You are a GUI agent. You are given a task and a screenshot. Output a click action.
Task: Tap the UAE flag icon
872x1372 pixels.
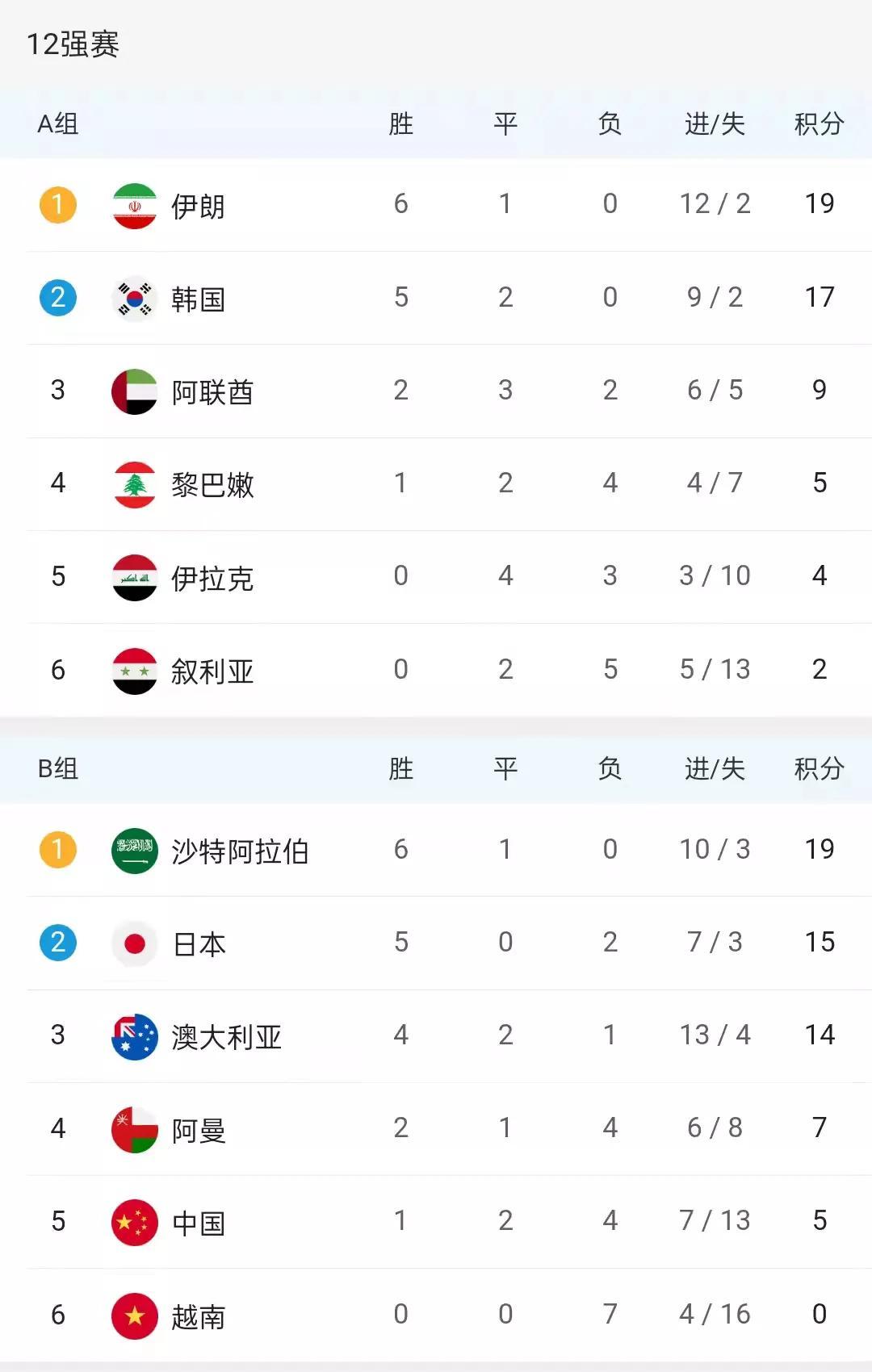click(134, 391)
